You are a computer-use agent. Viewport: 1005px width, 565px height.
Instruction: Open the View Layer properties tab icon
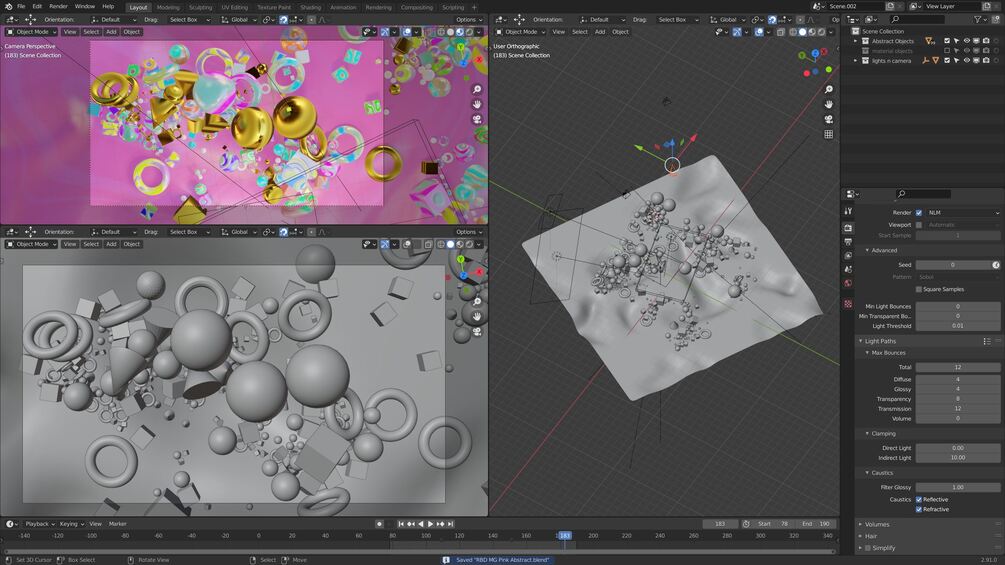[848, 256]
